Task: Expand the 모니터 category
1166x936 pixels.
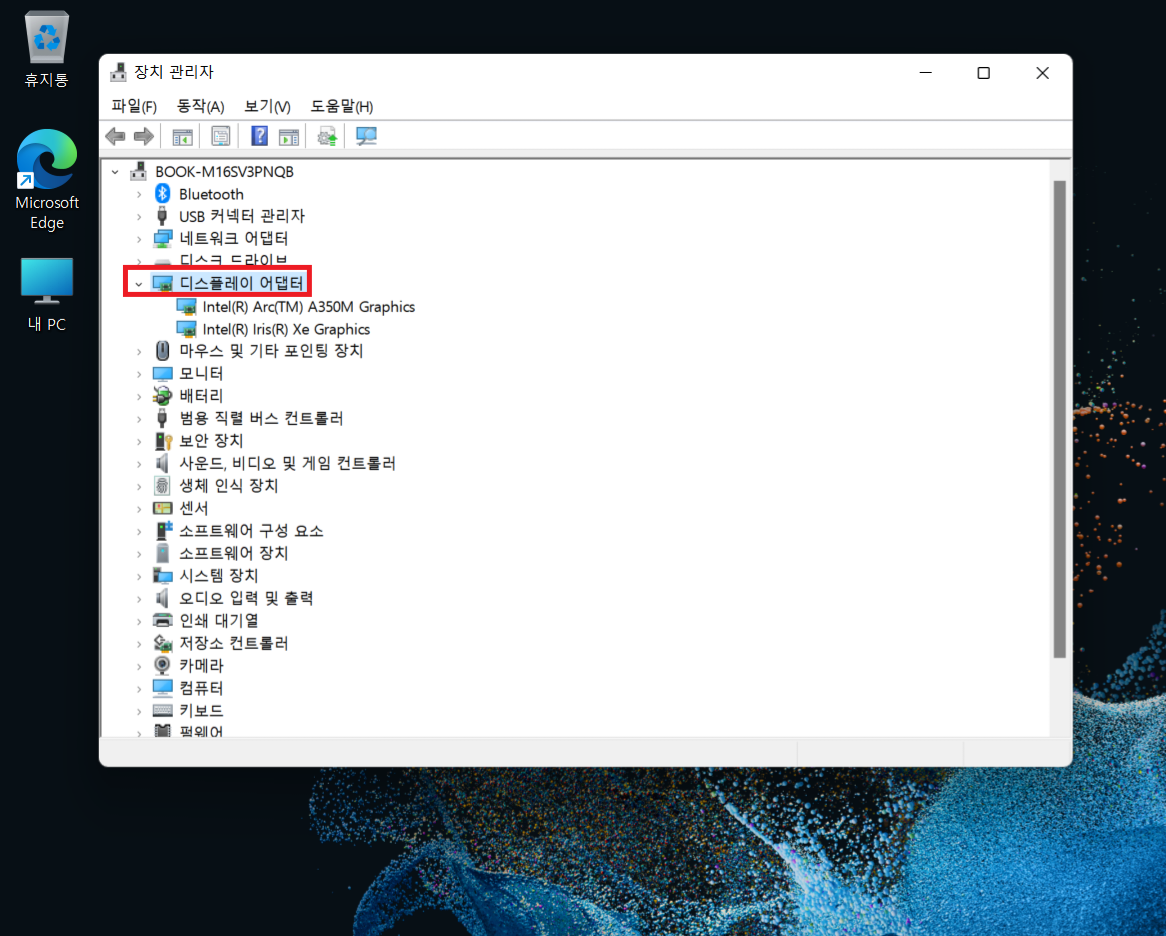Action: (139, 374)
